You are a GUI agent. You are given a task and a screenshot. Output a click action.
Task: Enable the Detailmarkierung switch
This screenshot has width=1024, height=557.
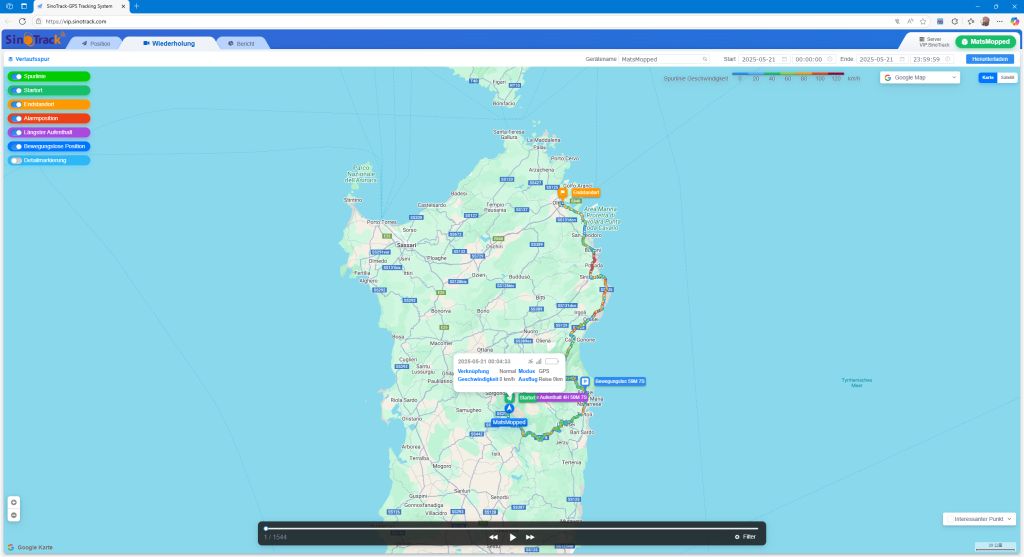point(17,160)
